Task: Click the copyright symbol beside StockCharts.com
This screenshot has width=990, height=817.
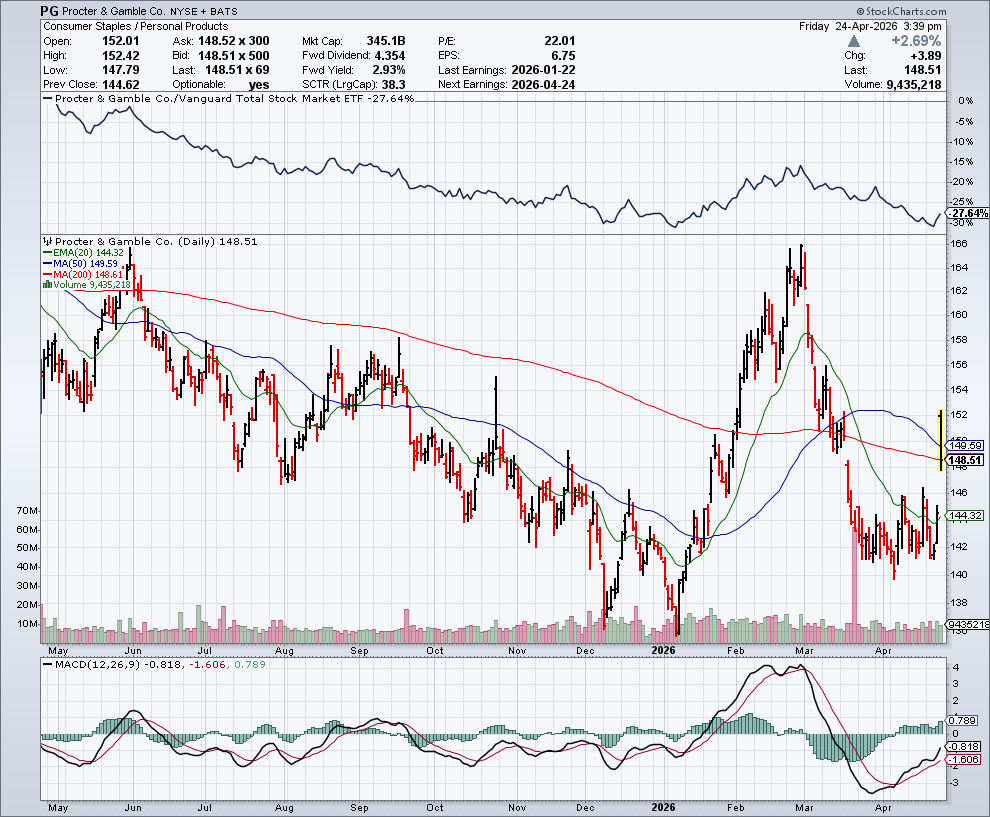Action: click(861, 11)
